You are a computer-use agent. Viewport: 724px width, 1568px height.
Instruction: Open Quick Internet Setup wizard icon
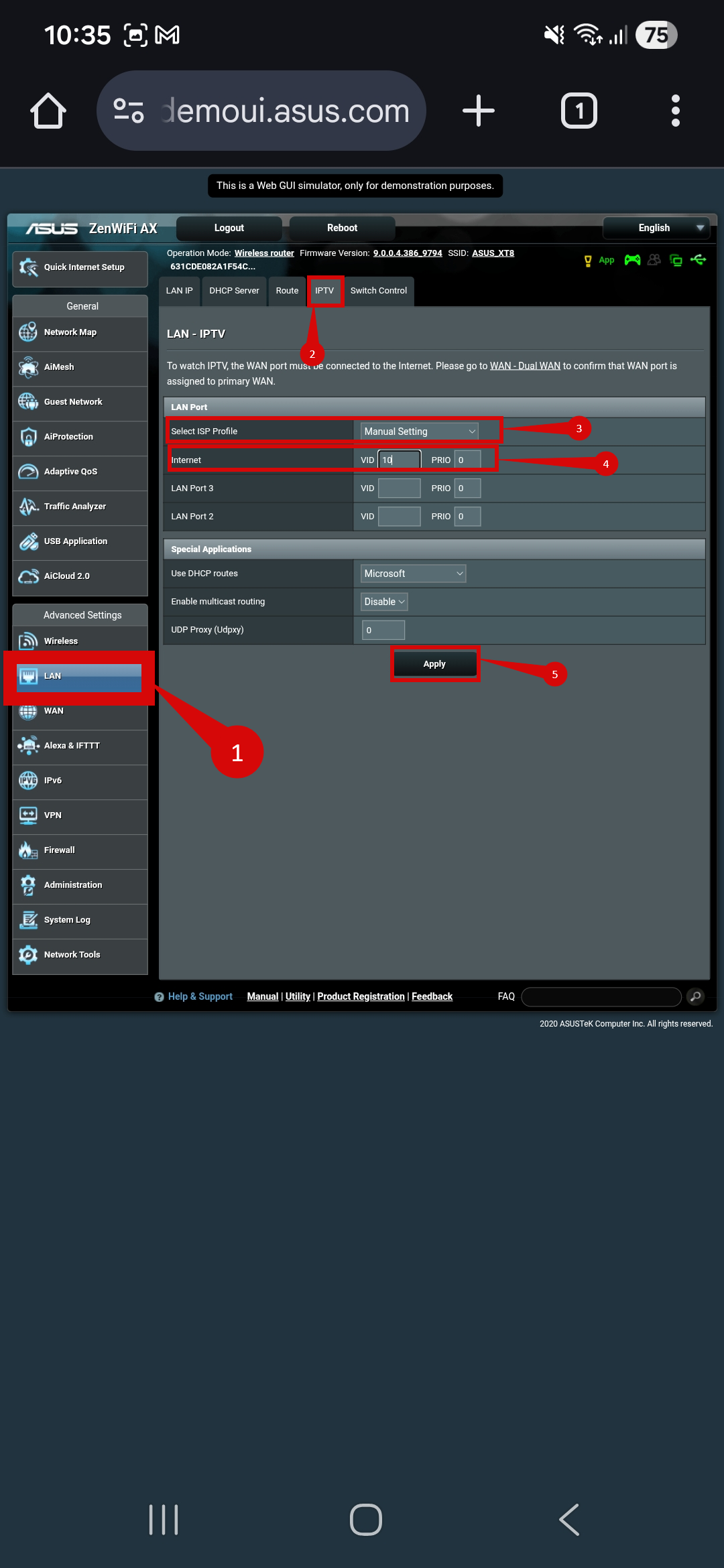(x=28, y=267)
